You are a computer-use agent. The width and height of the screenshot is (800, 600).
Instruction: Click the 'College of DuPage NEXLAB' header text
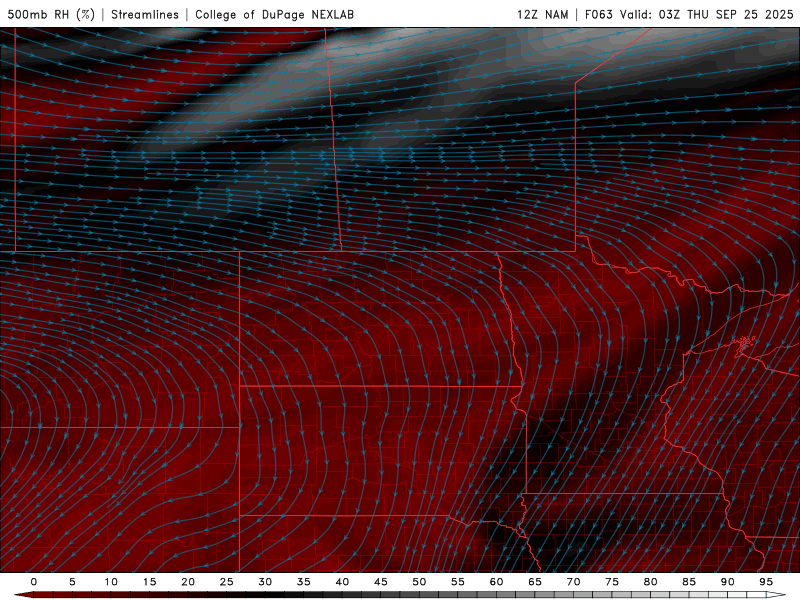(274, 14)
